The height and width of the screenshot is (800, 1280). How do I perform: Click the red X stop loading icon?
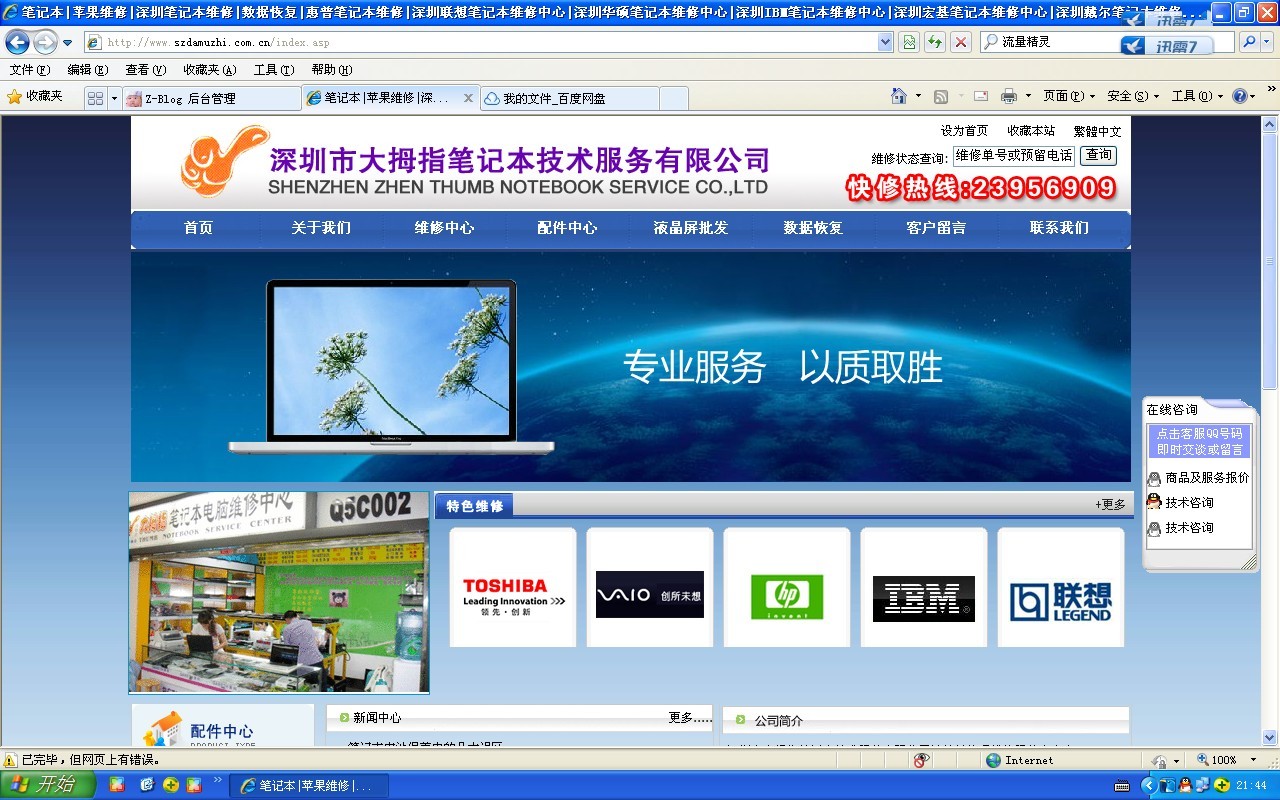click(961, 42)
